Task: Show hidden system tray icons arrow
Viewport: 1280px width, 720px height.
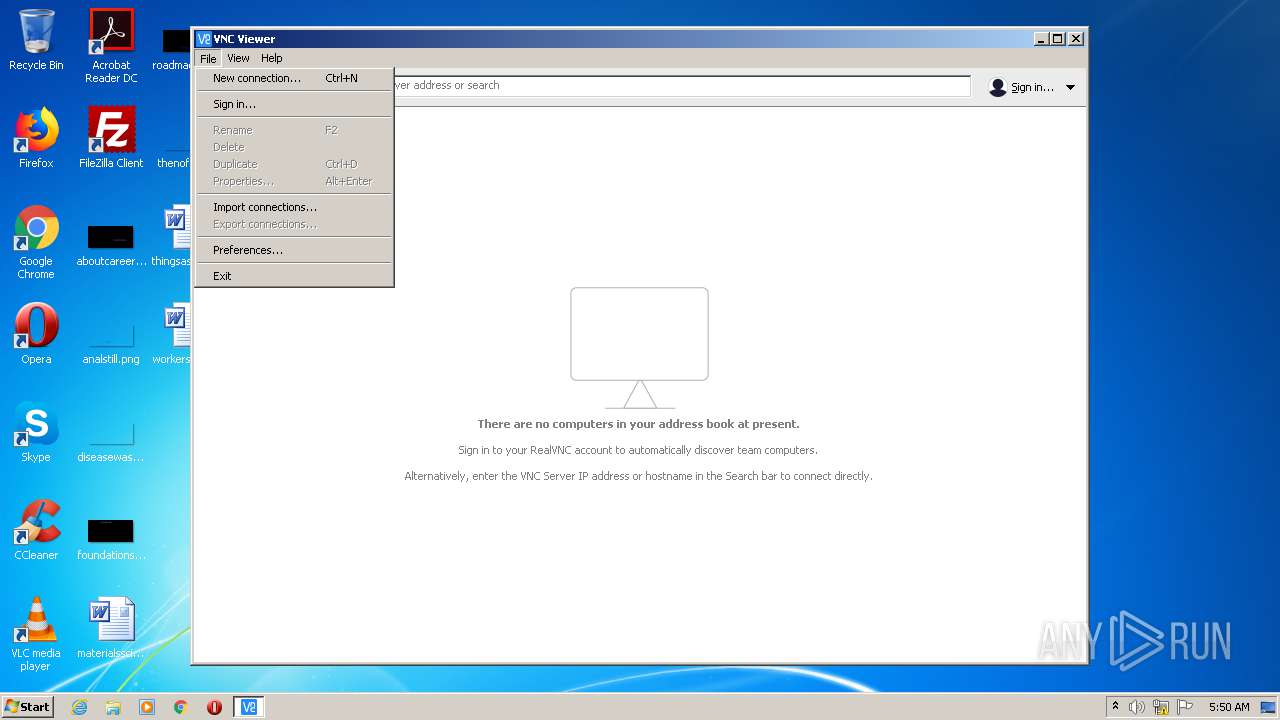Action: pos(1115,707)
